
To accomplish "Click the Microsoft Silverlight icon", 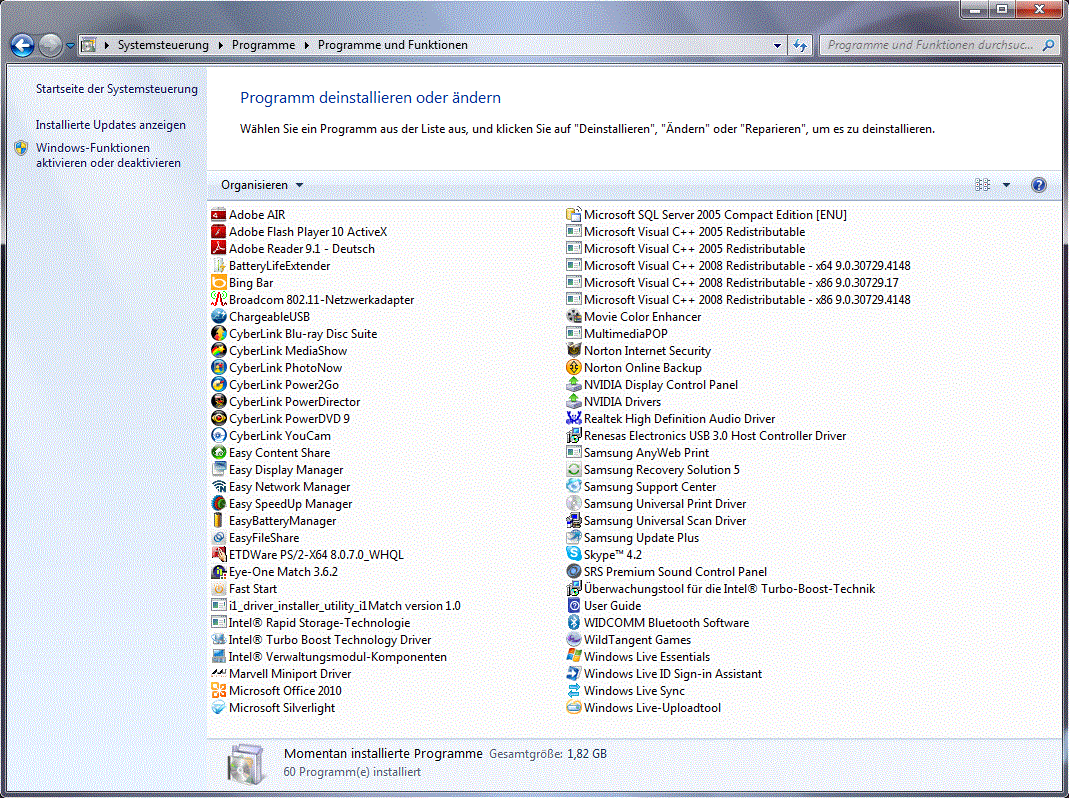I will click(219, 708).
